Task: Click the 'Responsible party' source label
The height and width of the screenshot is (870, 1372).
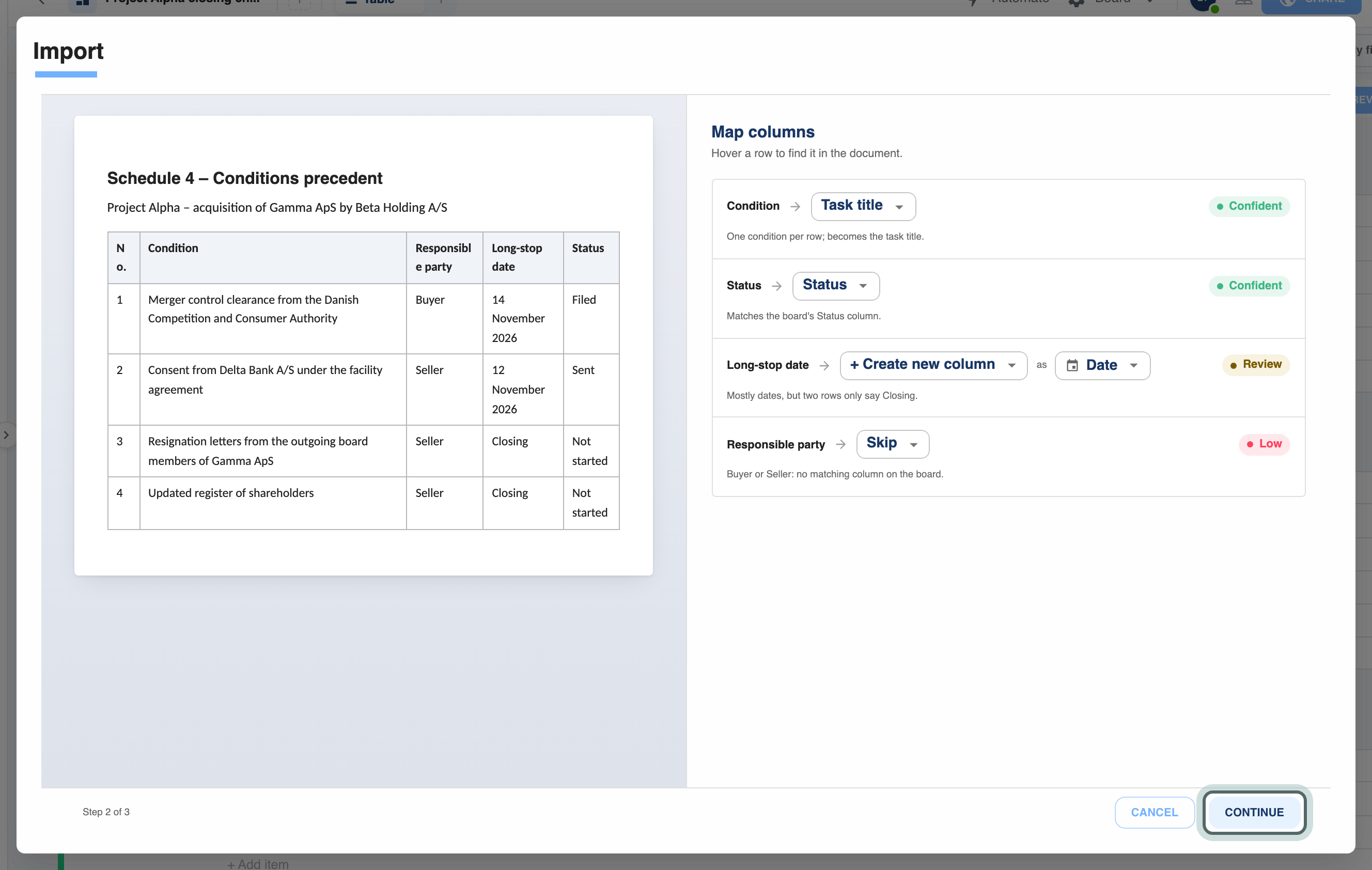Action: (775, 444)
